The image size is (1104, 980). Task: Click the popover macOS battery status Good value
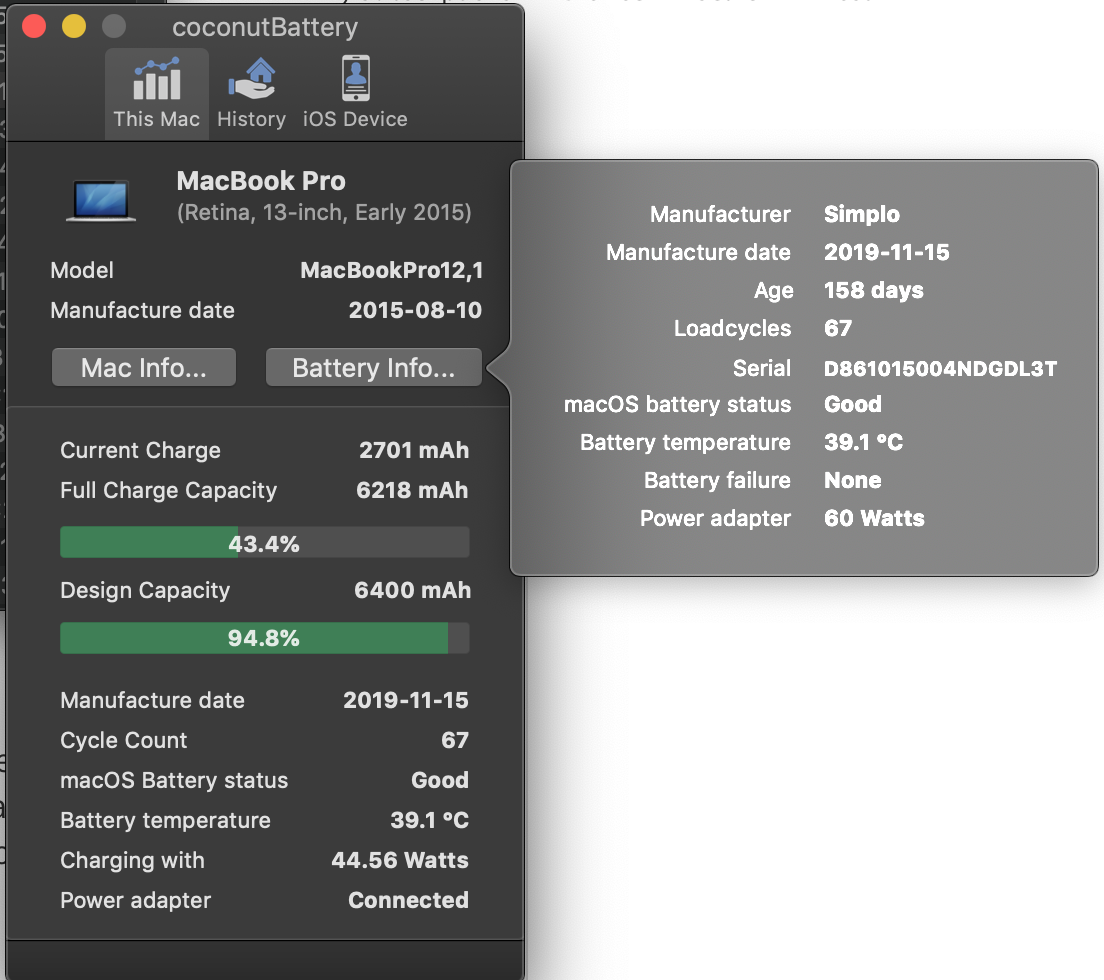[x=853, y=404]
